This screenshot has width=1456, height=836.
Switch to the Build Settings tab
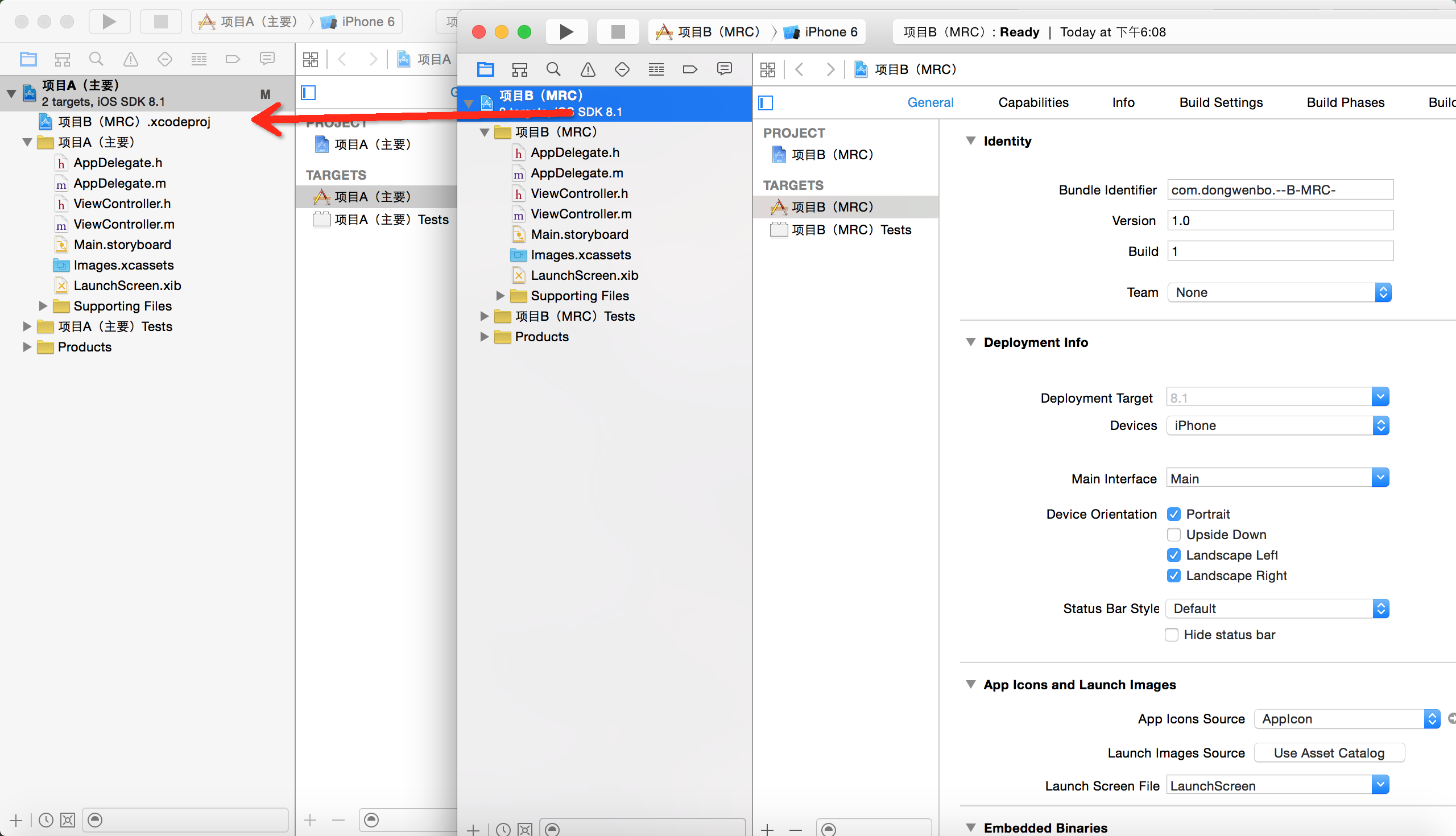coord(1221,102)
